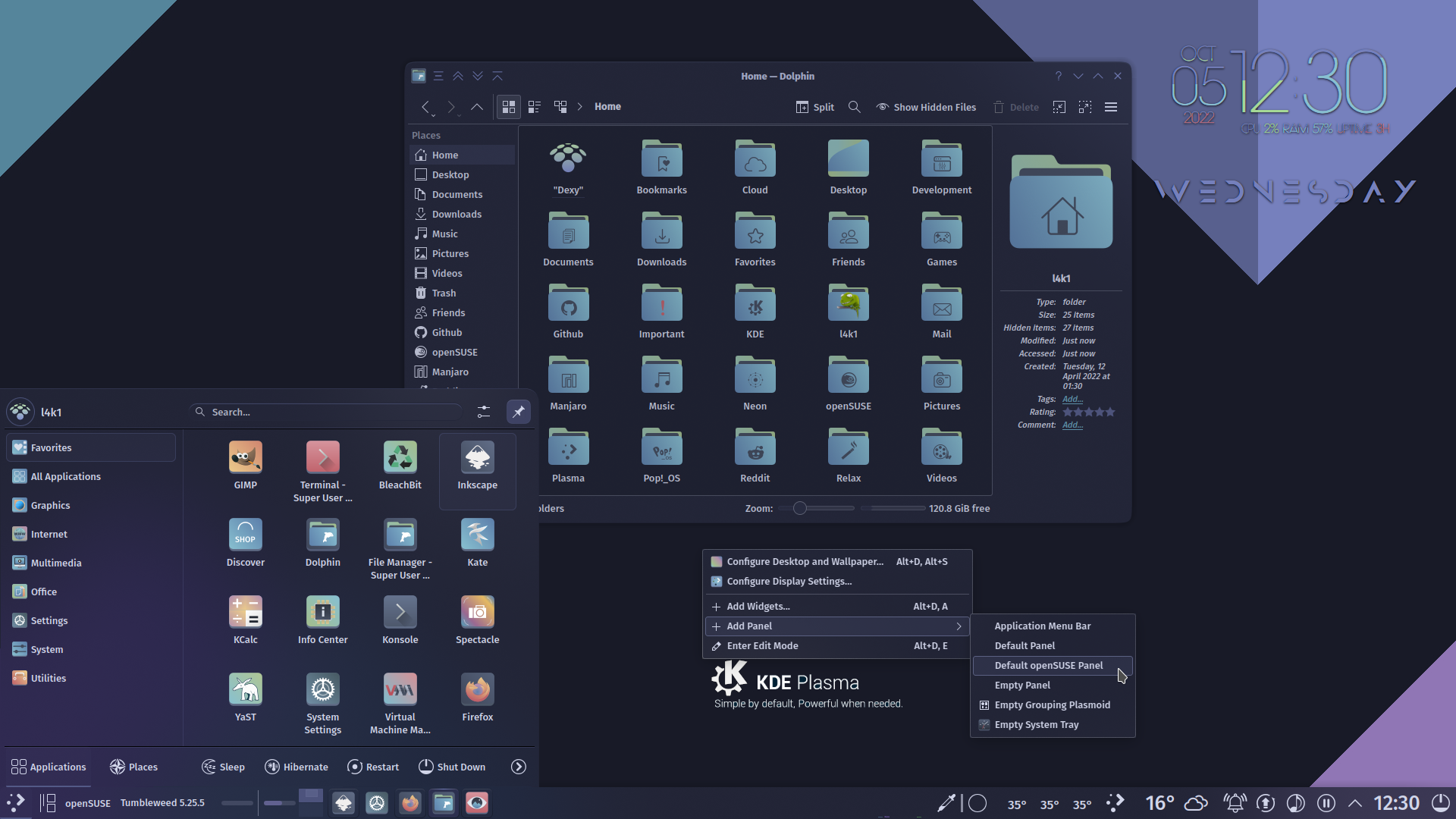
Task: Switch launcher to Places view
Action: tap(133, 767)
